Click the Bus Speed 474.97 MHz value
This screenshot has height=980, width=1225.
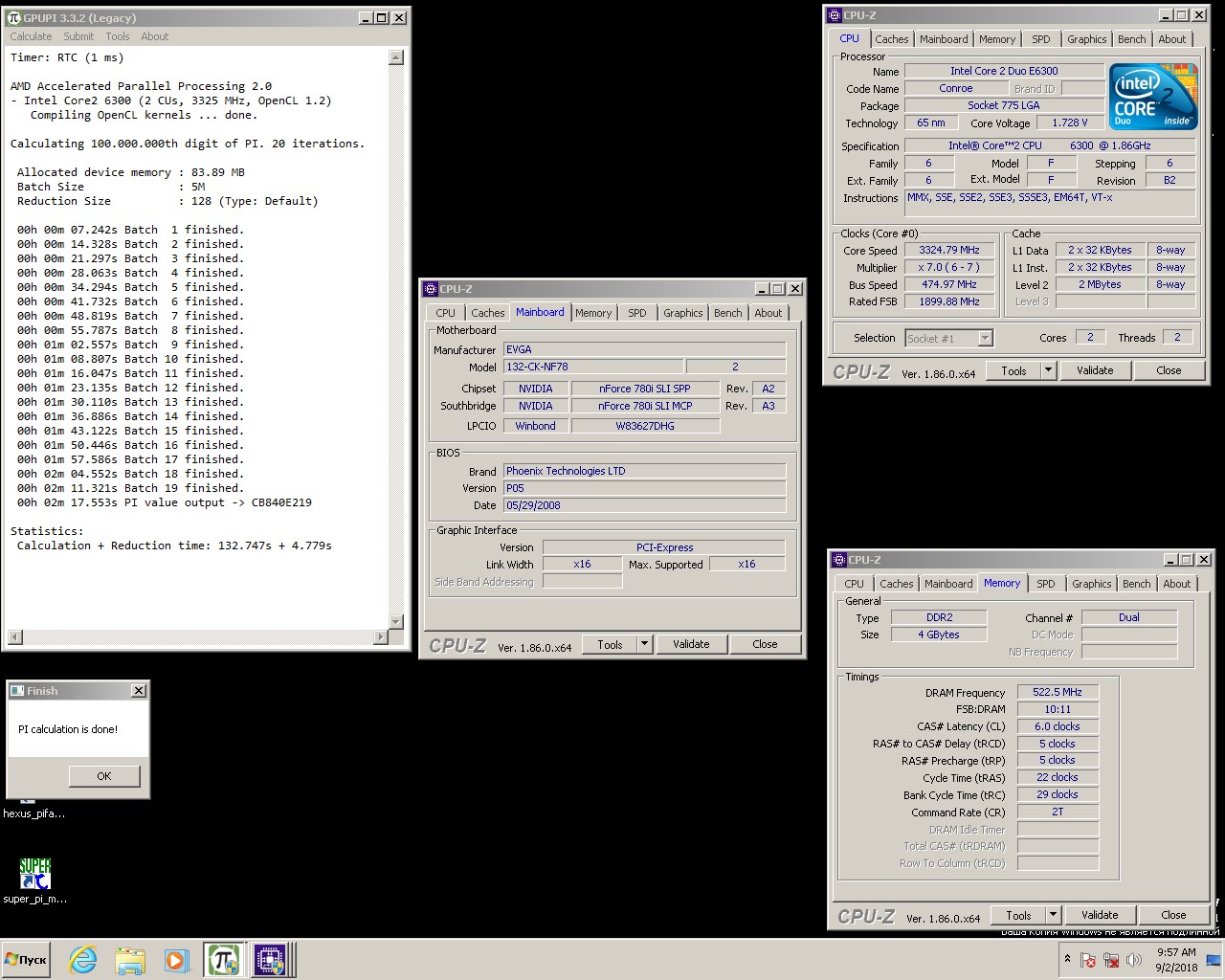point(949,285)
